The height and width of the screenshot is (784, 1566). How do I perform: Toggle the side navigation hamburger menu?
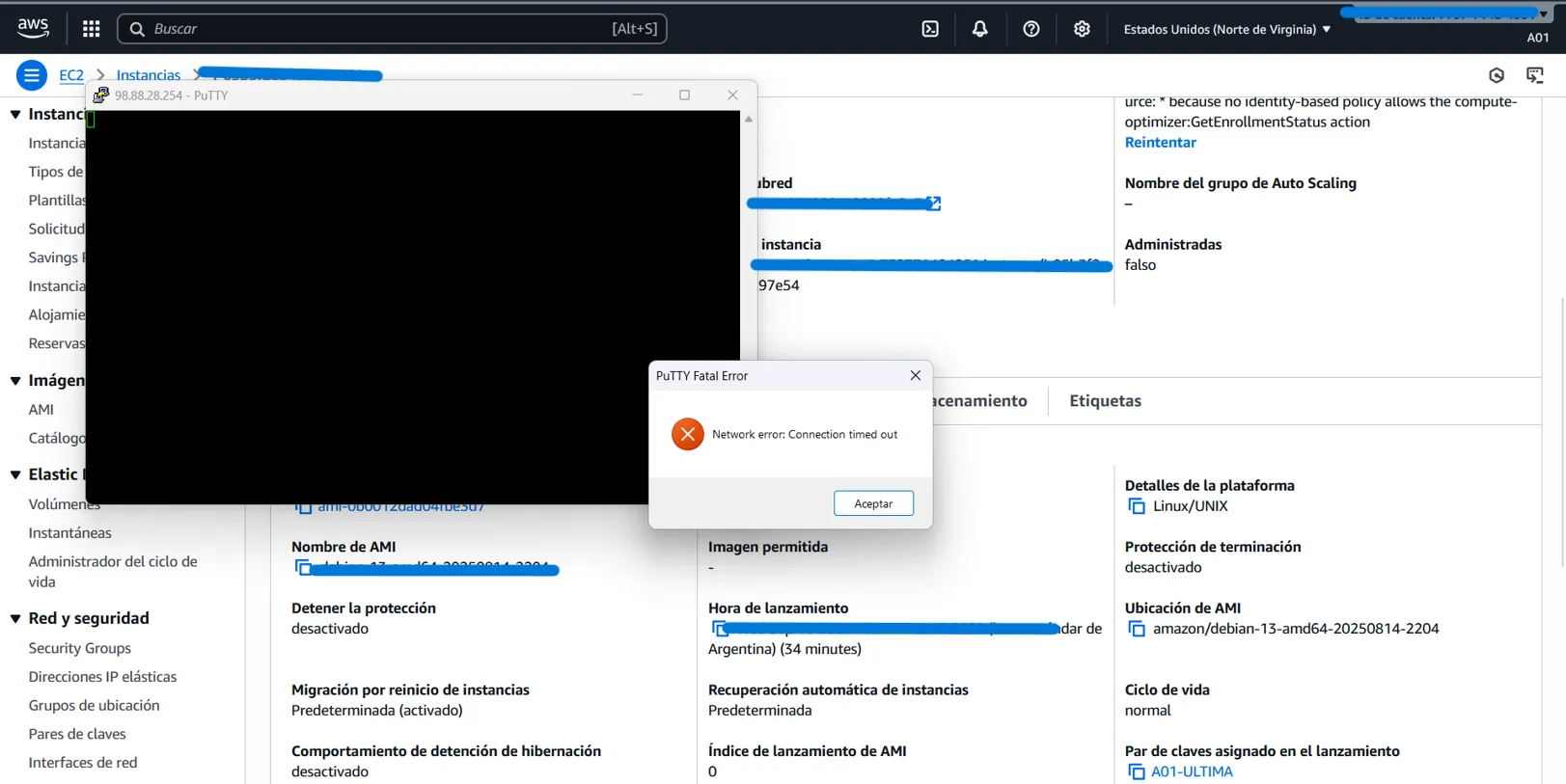pyautogui.click(x=31, y=75)
